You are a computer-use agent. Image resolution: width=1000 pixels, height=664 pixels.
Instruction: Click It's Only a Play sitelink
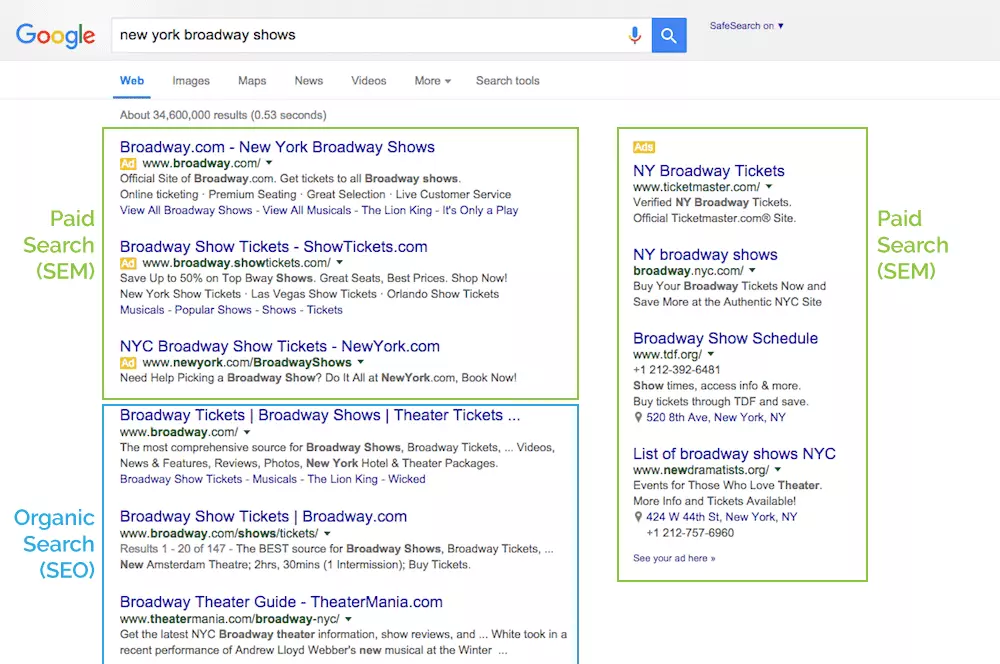coord(480,210)
